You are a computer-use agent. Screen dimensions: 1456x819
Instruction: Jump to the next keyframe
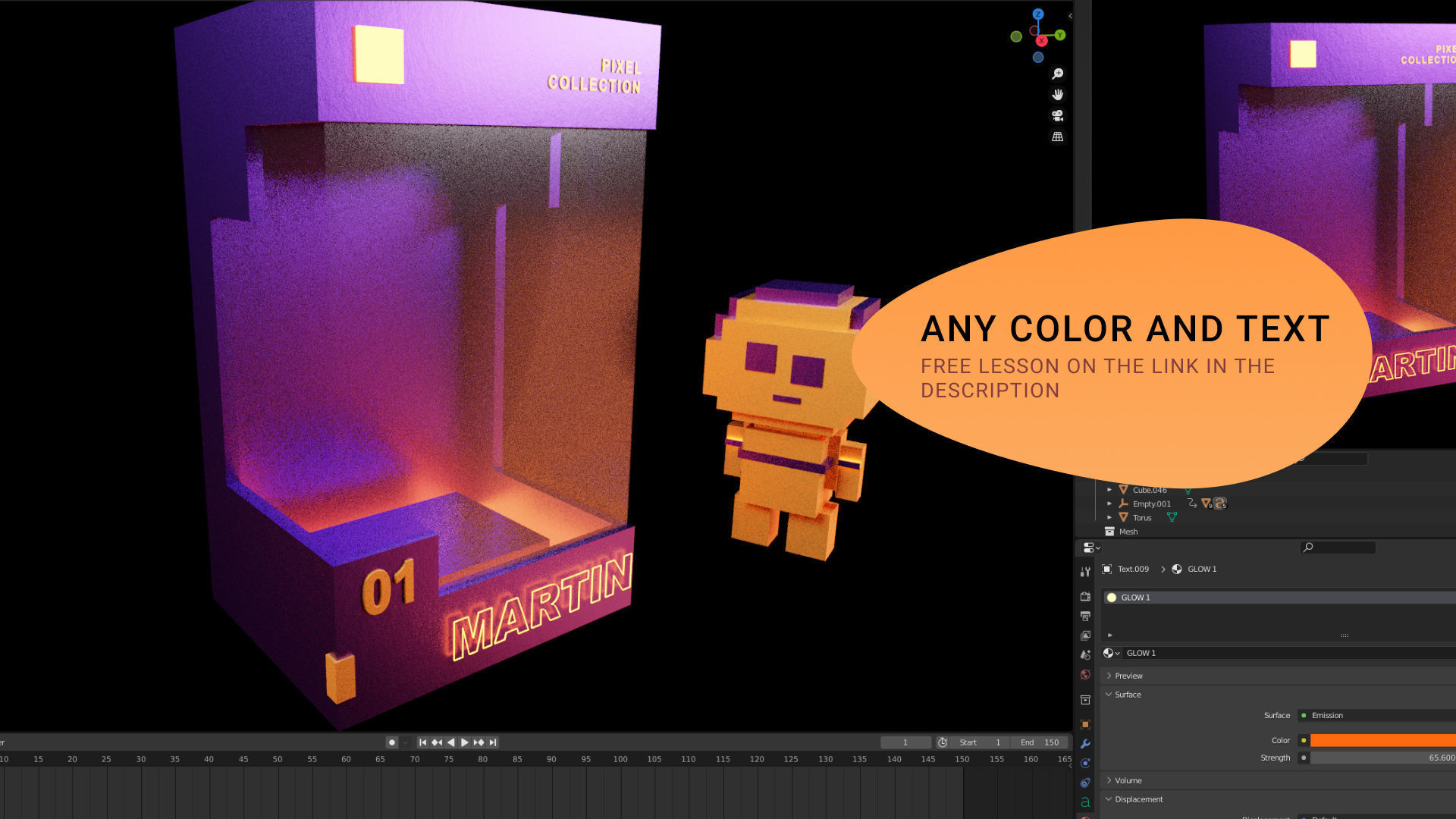tap(479, 742)
